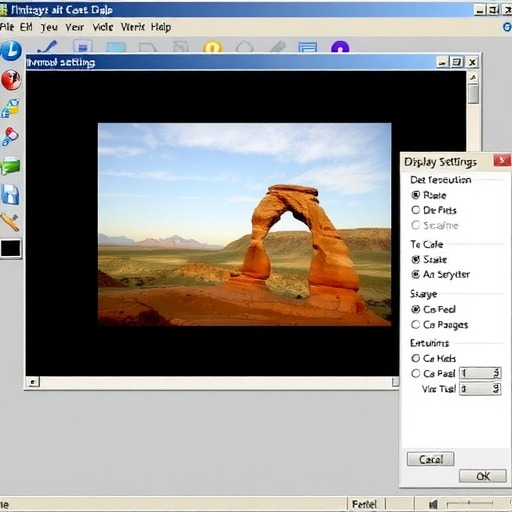512x512 pixels.
Task: Click the vertical scrollbar thumb of image window
Action: (473, 94)
